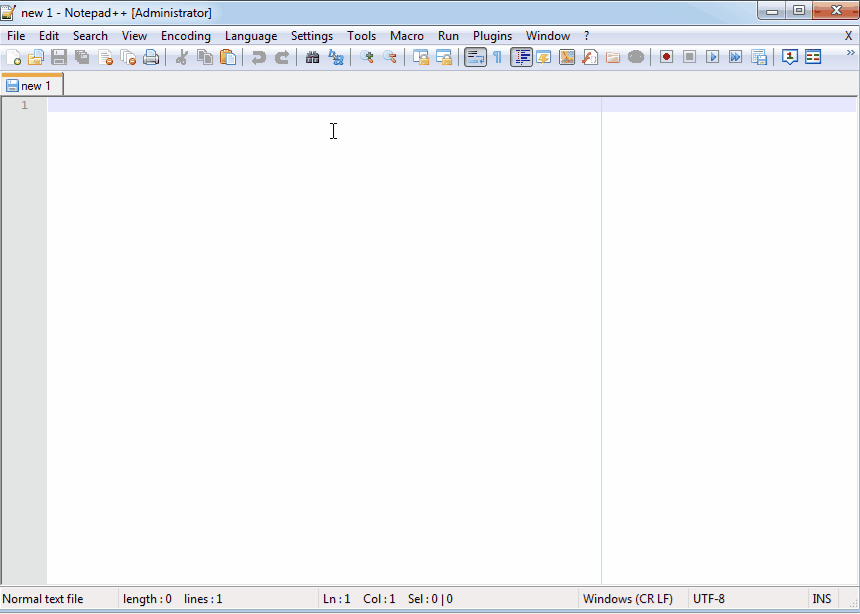This screenshot has height=614, width=860.
Task: Click the Zoom In magnifier icon
Action: click(364, 57)
